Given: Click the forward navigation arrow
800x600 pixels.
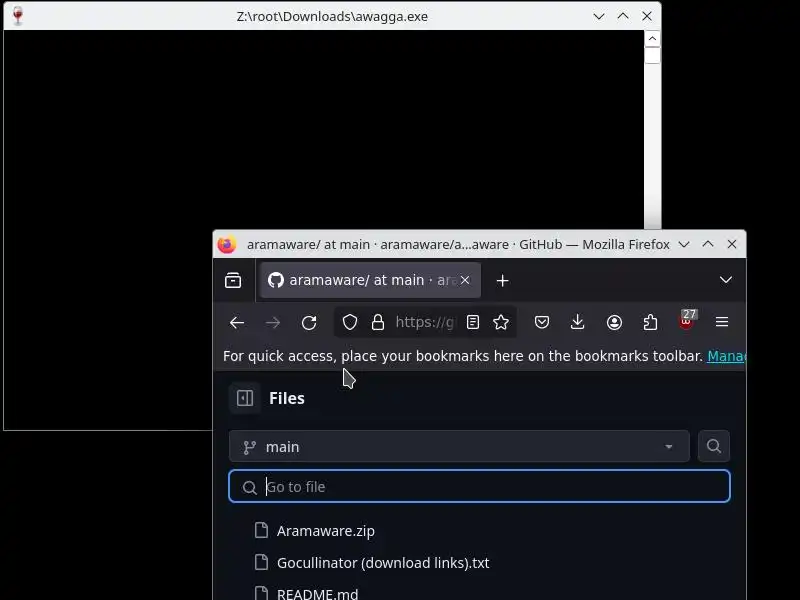Looking at the screenshot, I should click(x=273, y=322).
